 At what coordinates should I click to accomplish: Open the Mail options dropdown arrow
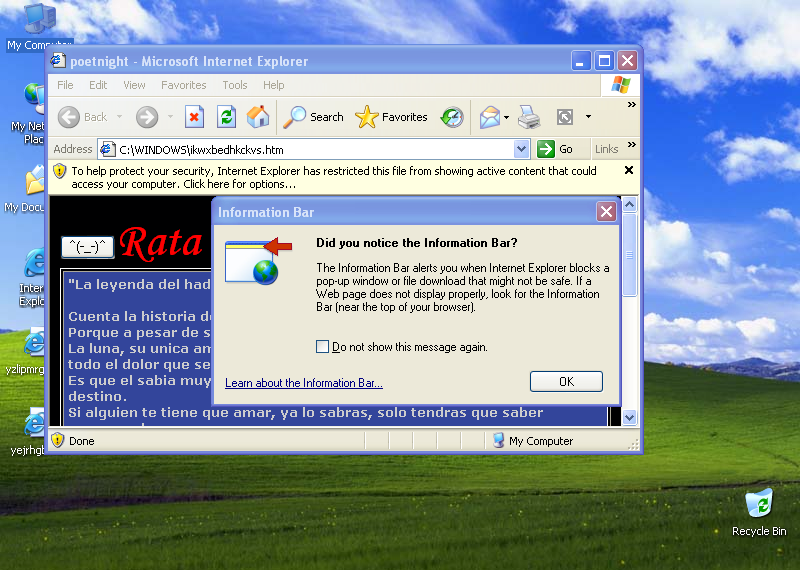[x=506, y=117]
